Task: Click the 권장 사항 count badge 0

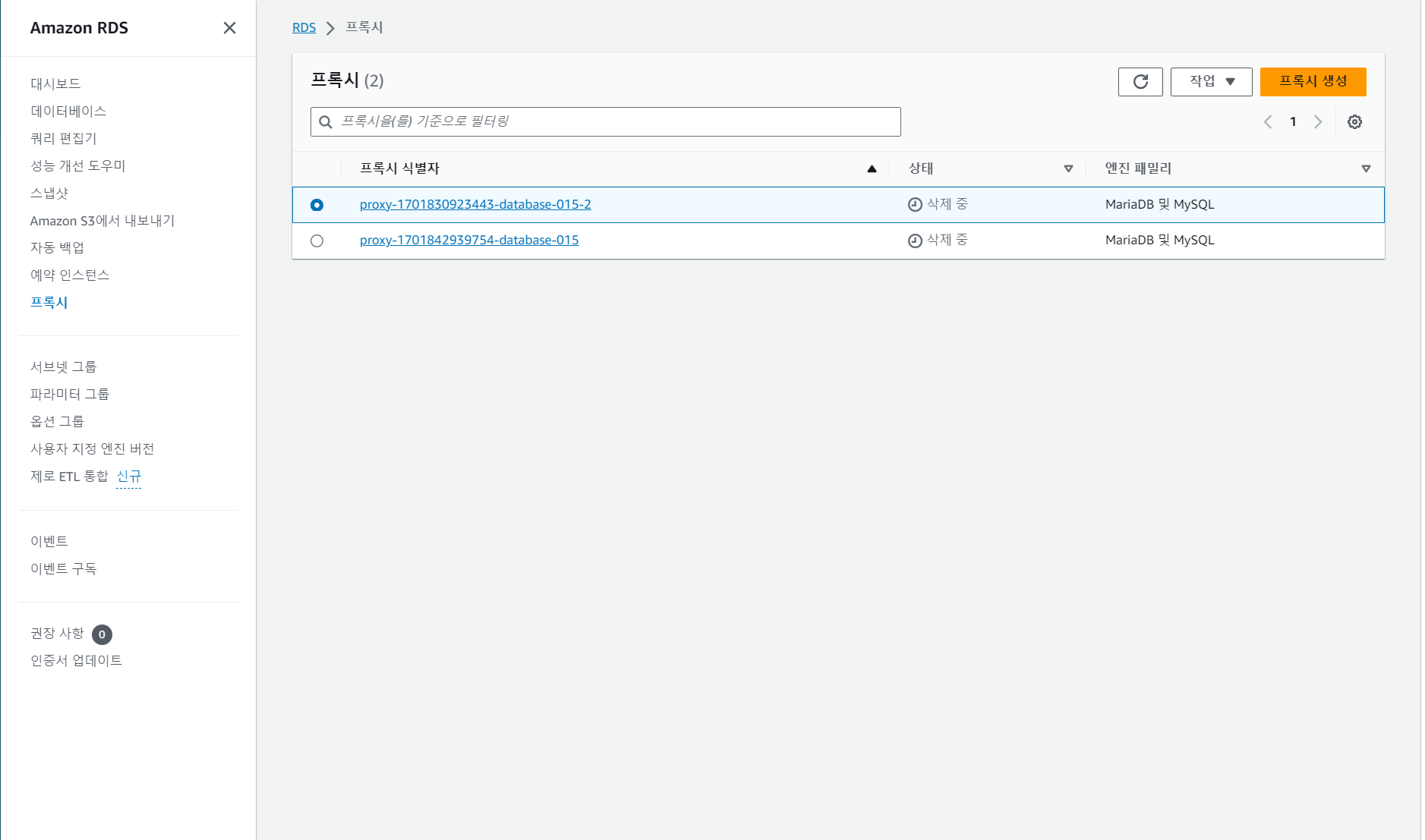Action: click(x=102, y=634)
